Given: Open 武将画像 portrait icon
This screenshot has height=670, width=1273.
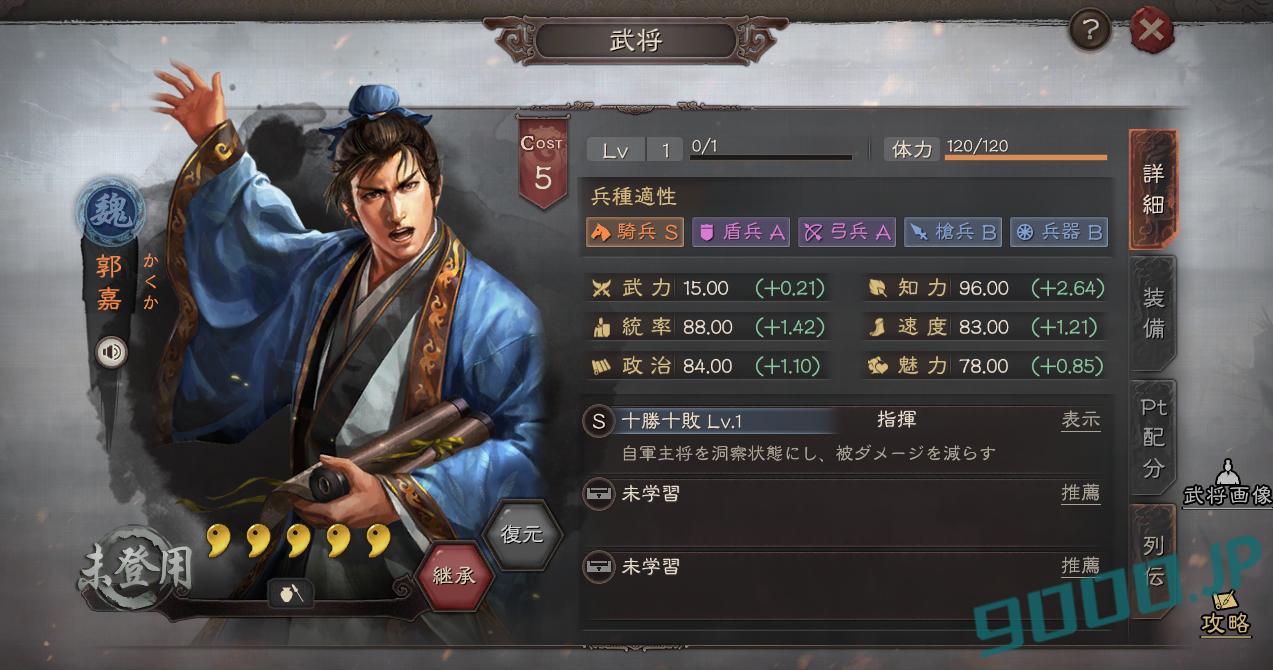Looking at the screenshot, I should click(x=1227, y=484).
